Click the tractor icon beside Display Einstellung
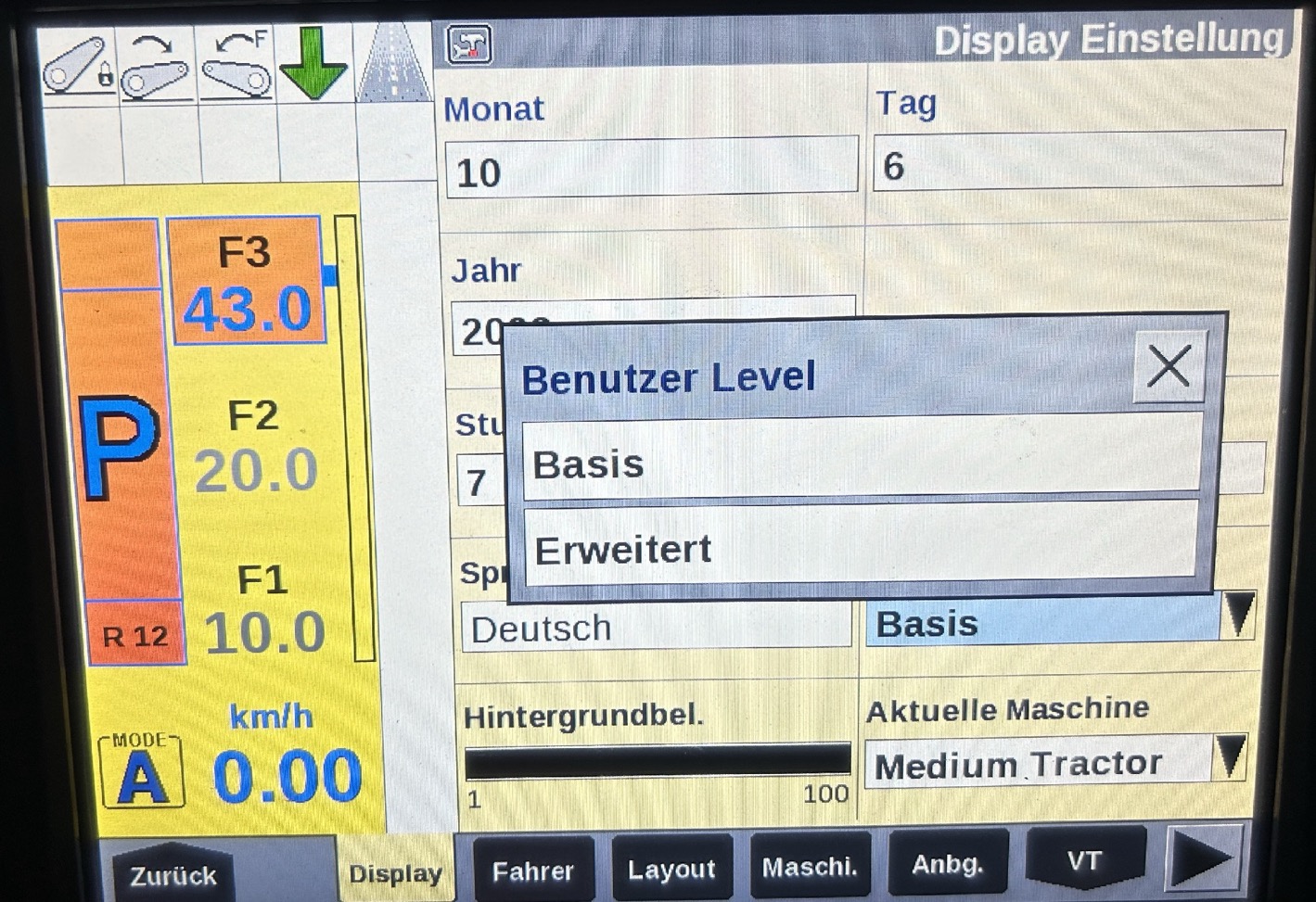 tap(469, 44)
